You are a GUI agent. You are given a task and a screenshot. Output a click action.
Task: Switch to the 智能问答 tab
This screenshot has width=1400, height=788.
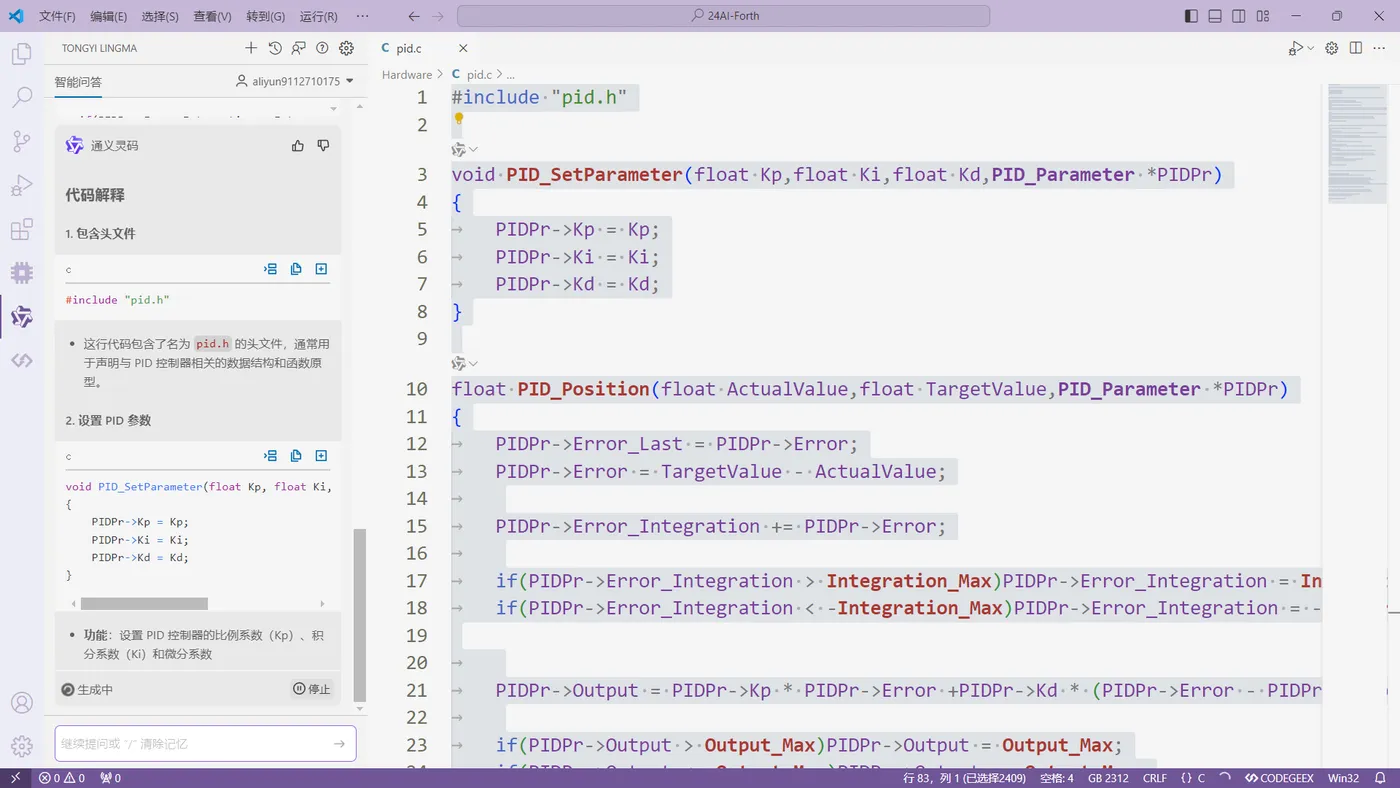coord(78,82)
